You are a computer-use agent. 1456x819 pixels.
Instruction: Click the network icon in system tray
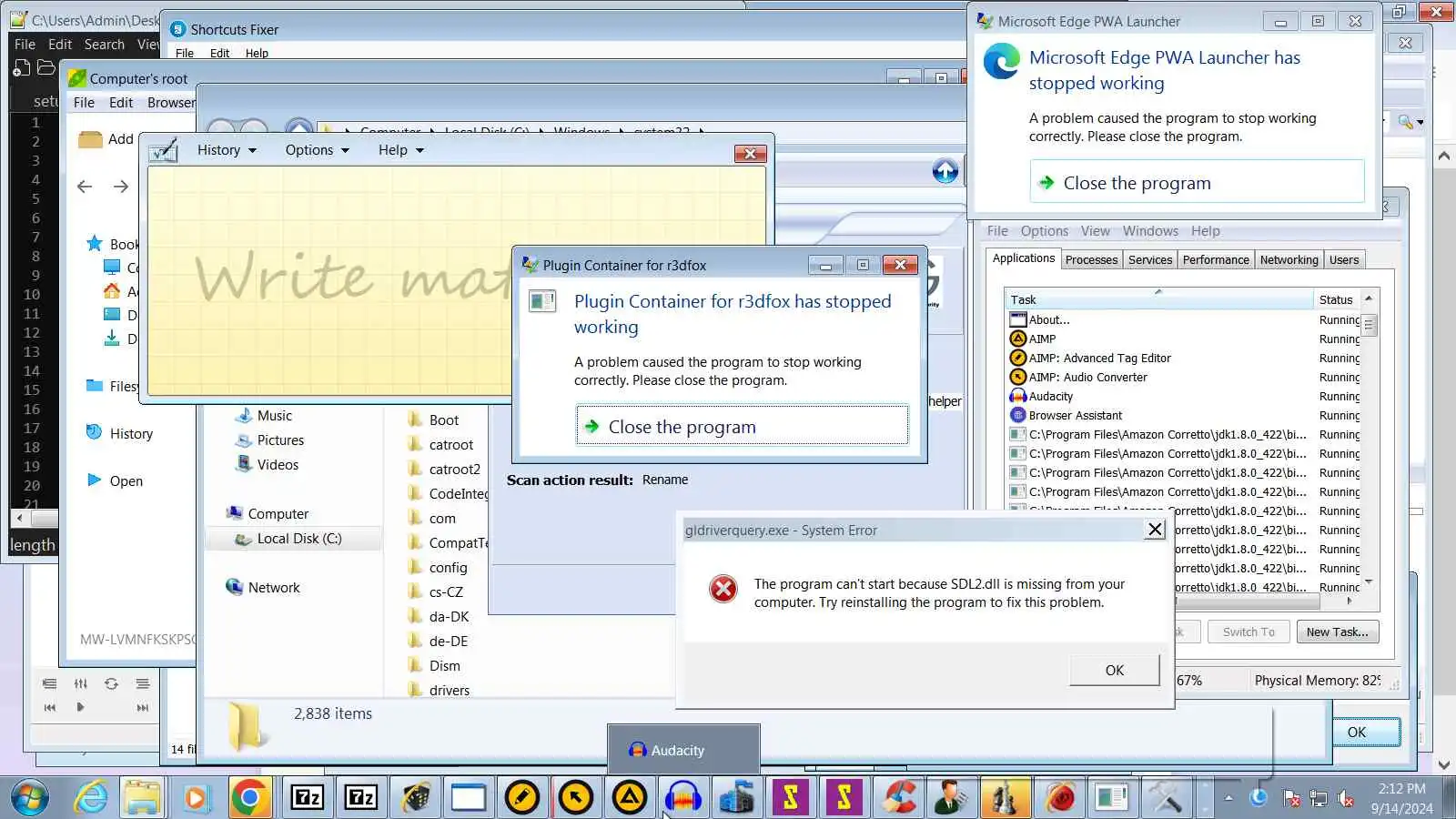click(x=1318, y=799)
